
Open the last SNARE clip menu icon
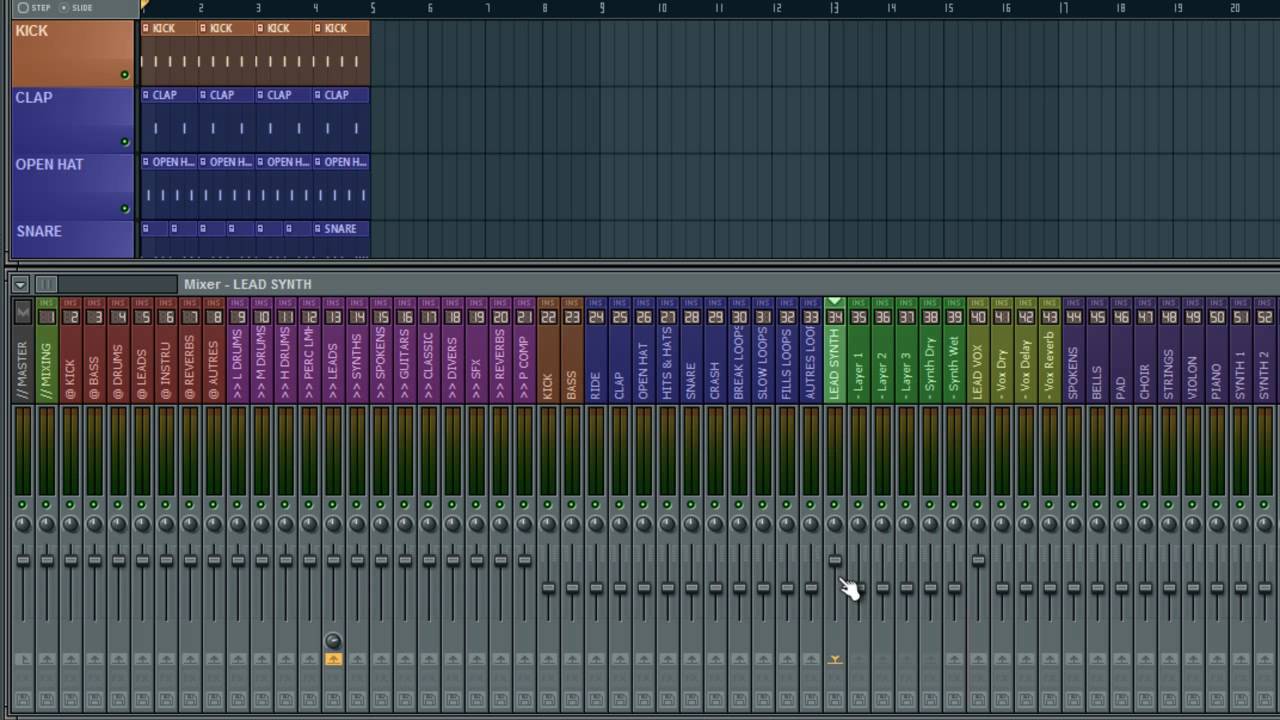point(318,229)
